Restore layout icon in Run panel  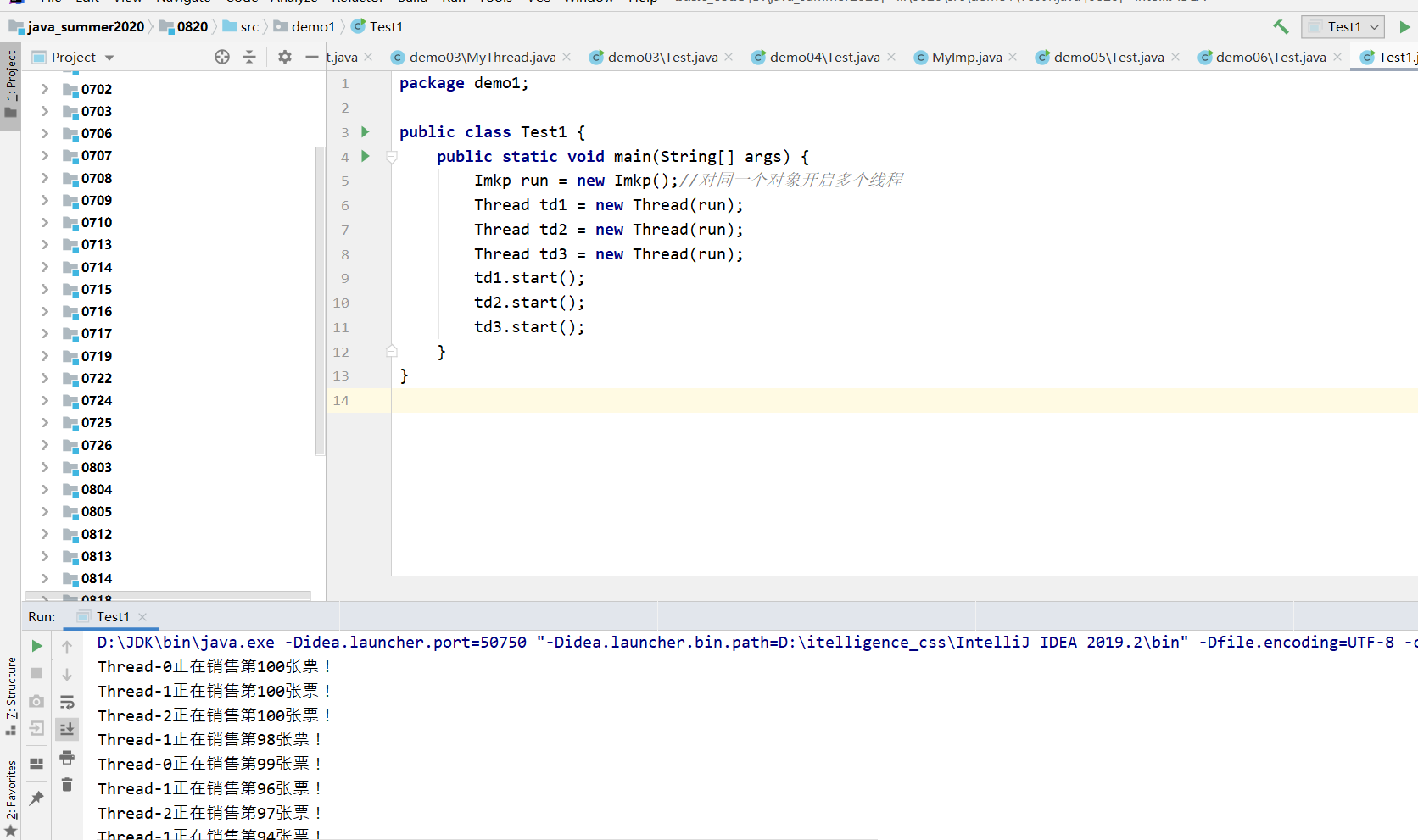pyautogui.click(x=36, y=764)
